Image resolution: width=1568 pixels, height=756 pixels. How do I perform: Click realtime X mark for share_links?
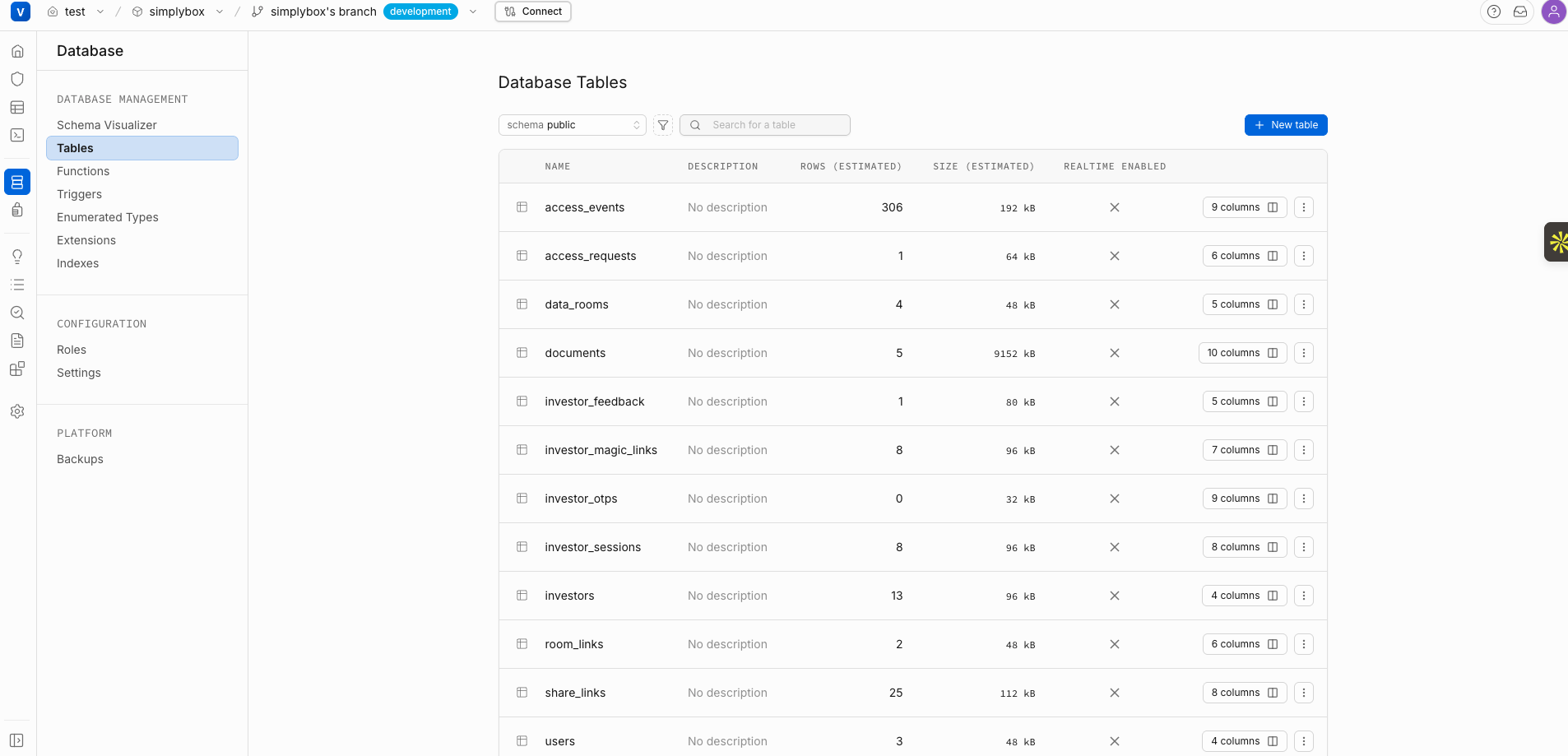click(x=1115, y=693)
